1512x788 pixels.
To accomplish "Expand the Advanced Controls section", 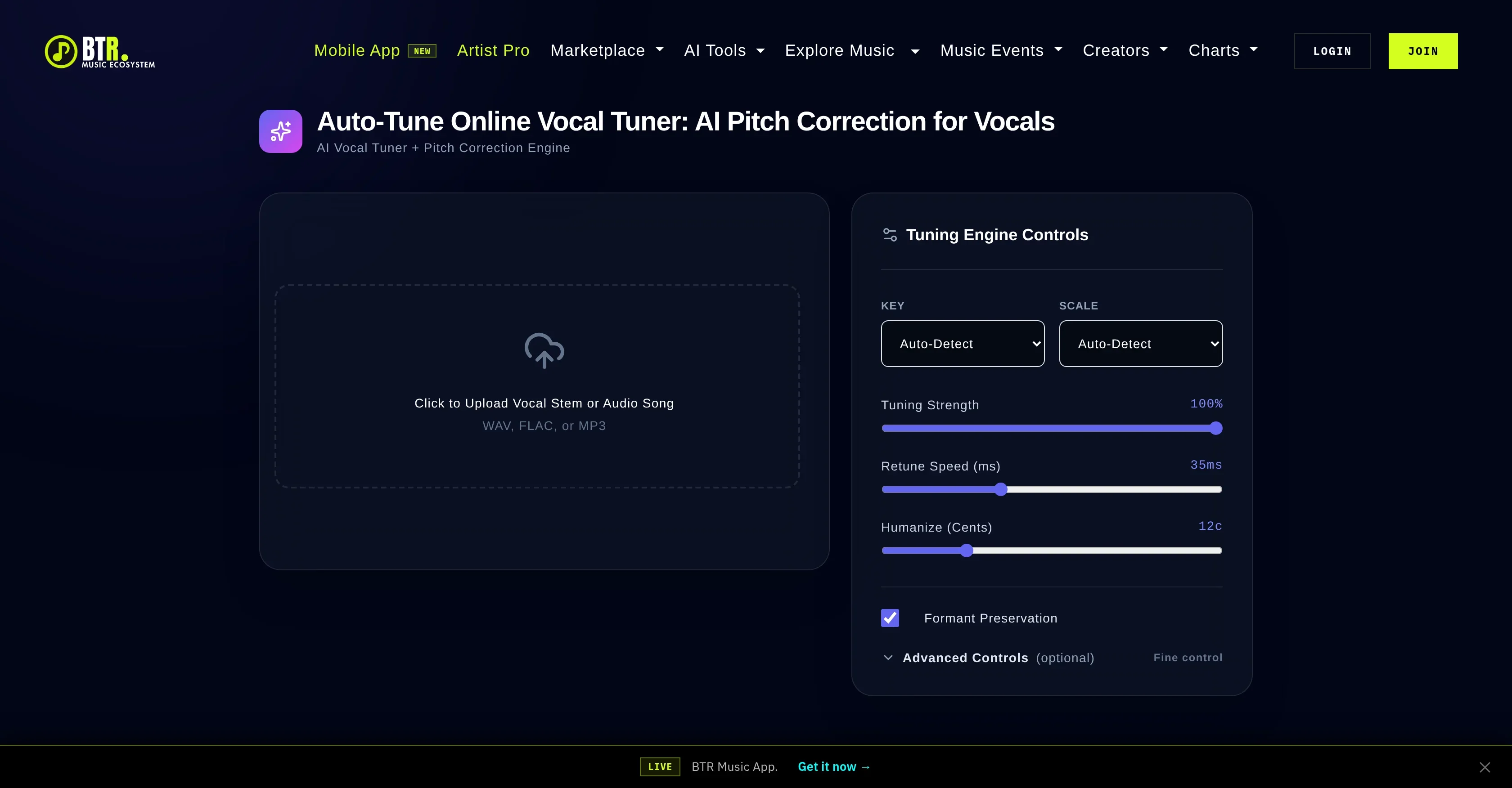I will point(1052,658).
